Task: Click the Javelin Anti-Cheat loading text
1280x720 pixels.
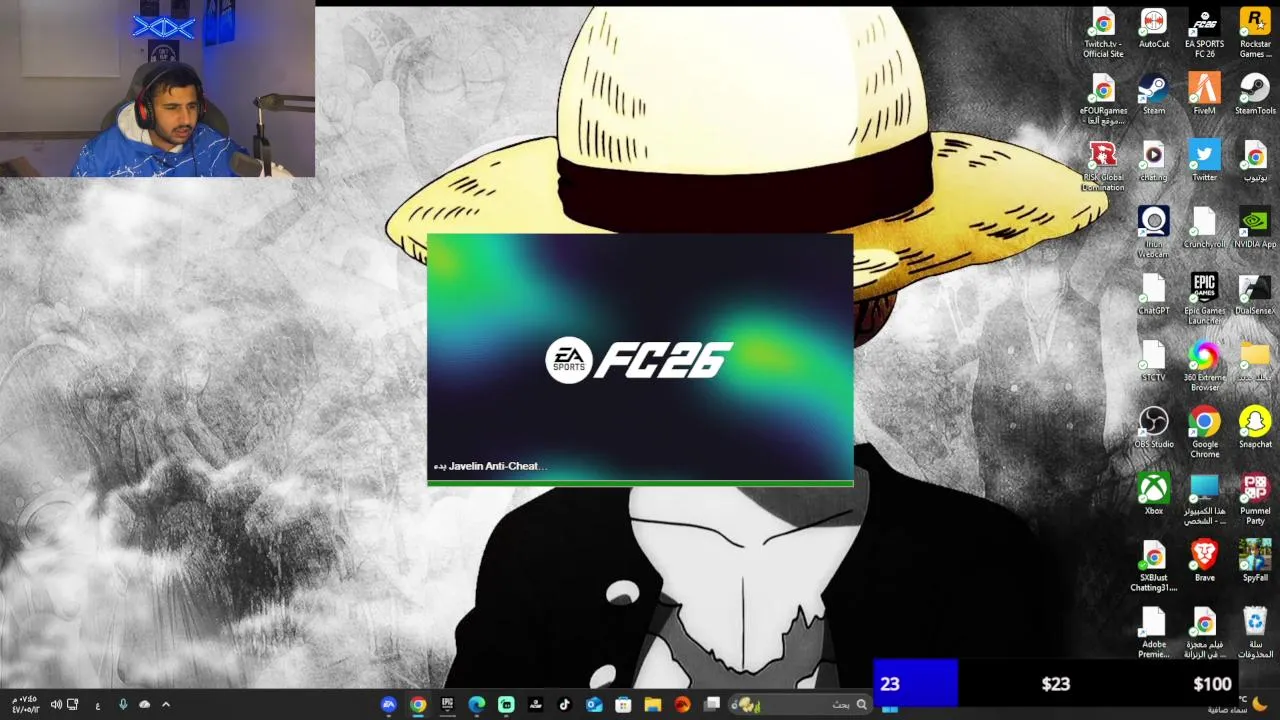Action: point(490,466)
